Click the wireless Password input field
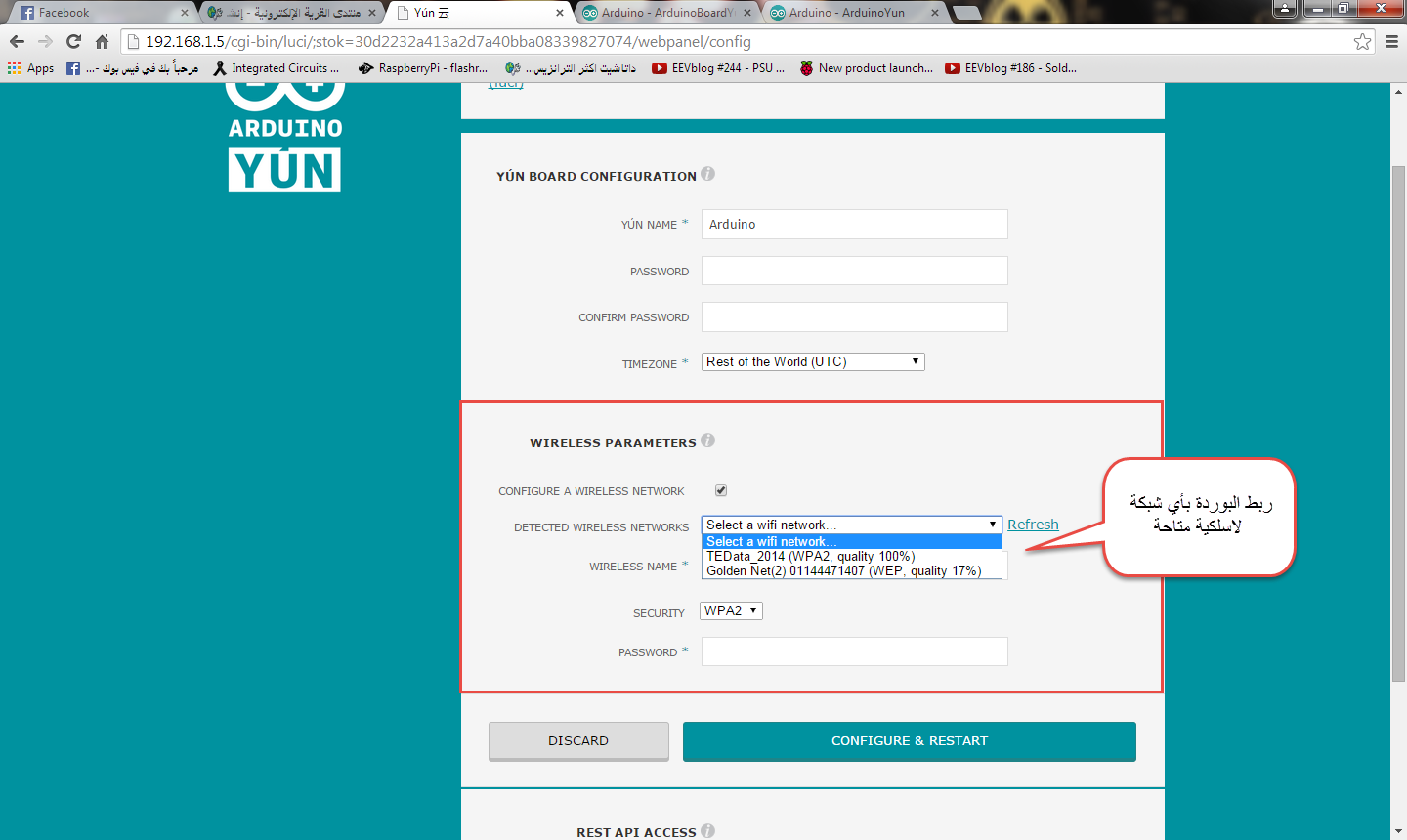The image size is (1407, 840). click(855, 651)
